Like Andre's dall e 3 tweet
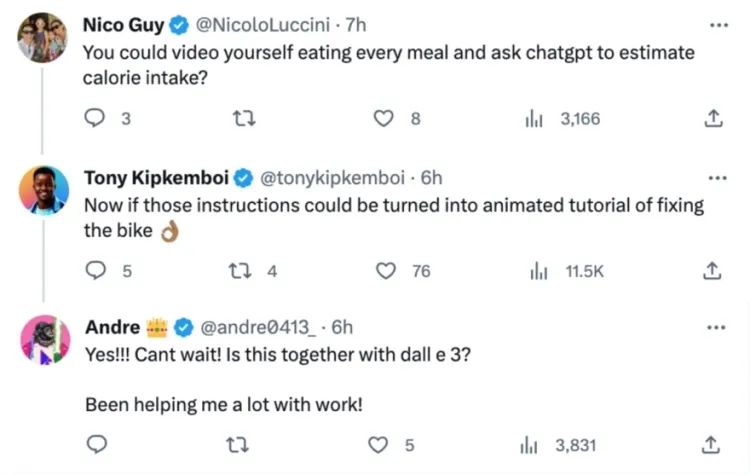This screenshot has width=750, height=475. click(x=379, y=445)
